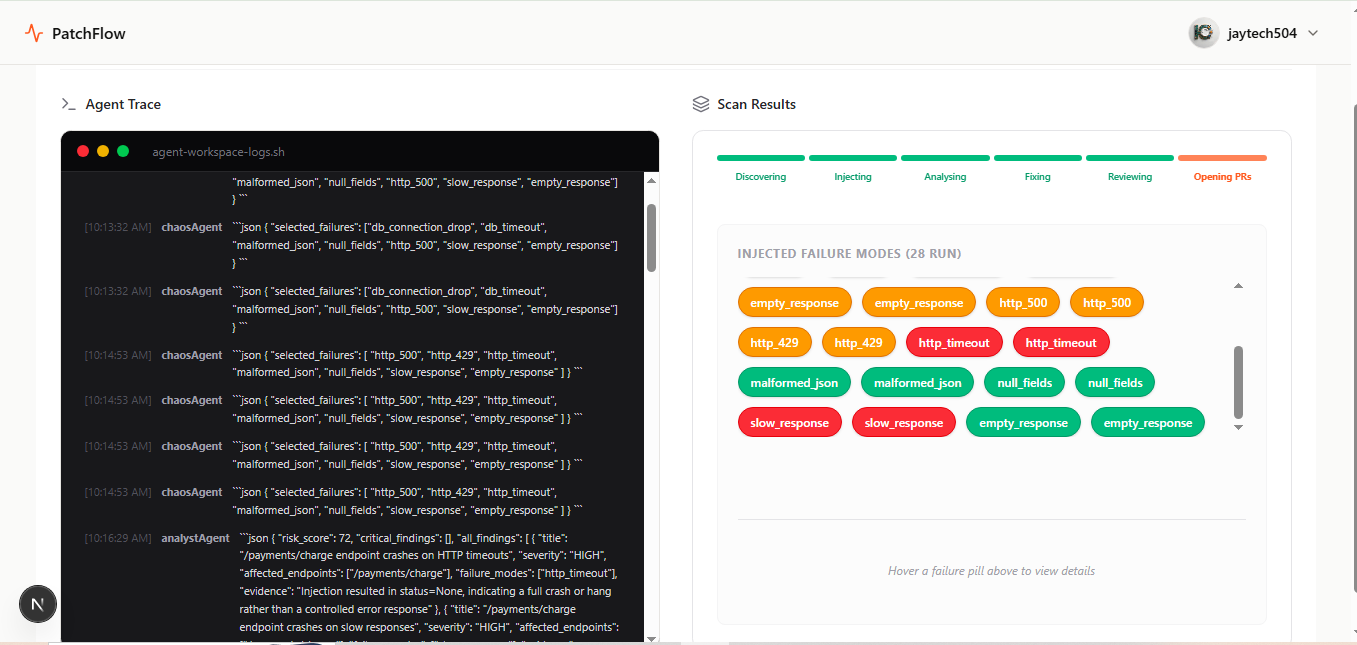Click the right red http_timeout pill
Viewport: 1357px width, 645px height.
(x=1061, y=343)
